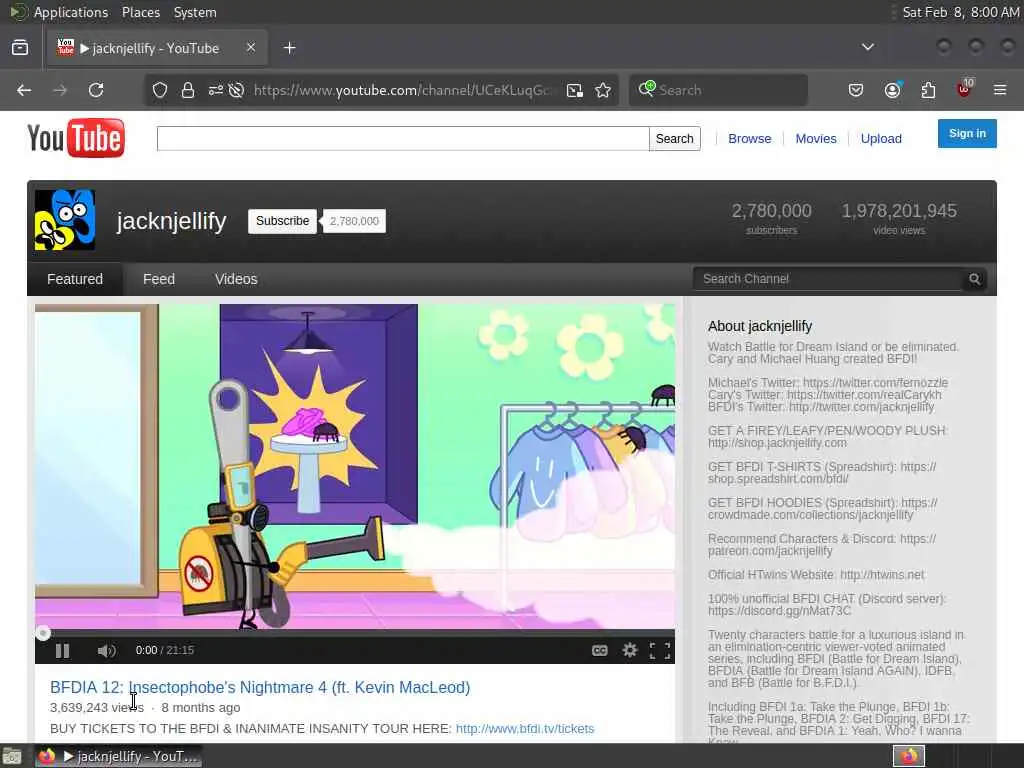The width and height of the screenshot is (1024, 768).
Task: Toggle closed captions CC button
Action: click(x=600, y=650)
